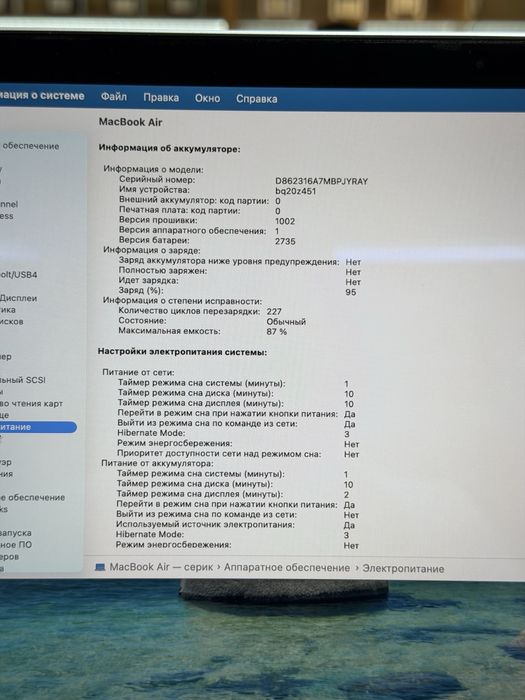Open the Окно menu
The image size is (525, 700).
[207, 98]
